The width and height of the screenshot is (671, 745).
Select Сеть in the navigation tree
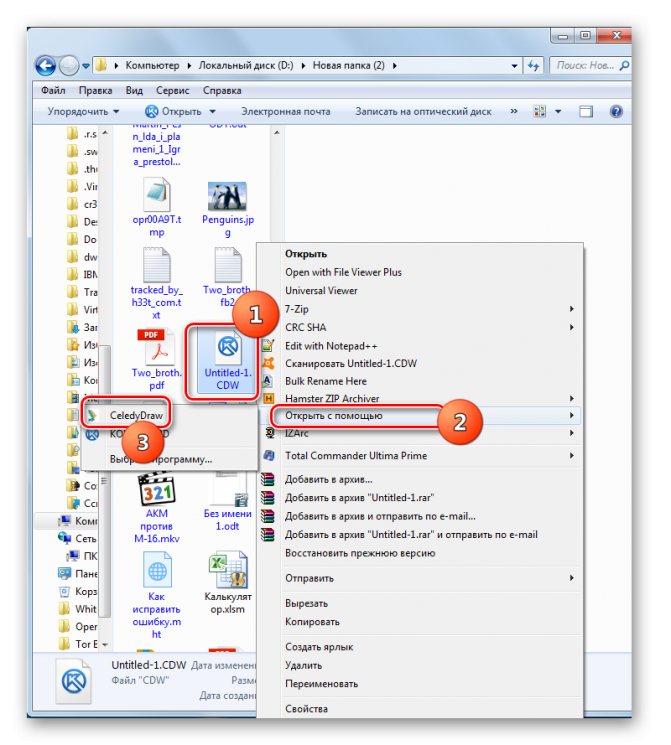(86, 538)
